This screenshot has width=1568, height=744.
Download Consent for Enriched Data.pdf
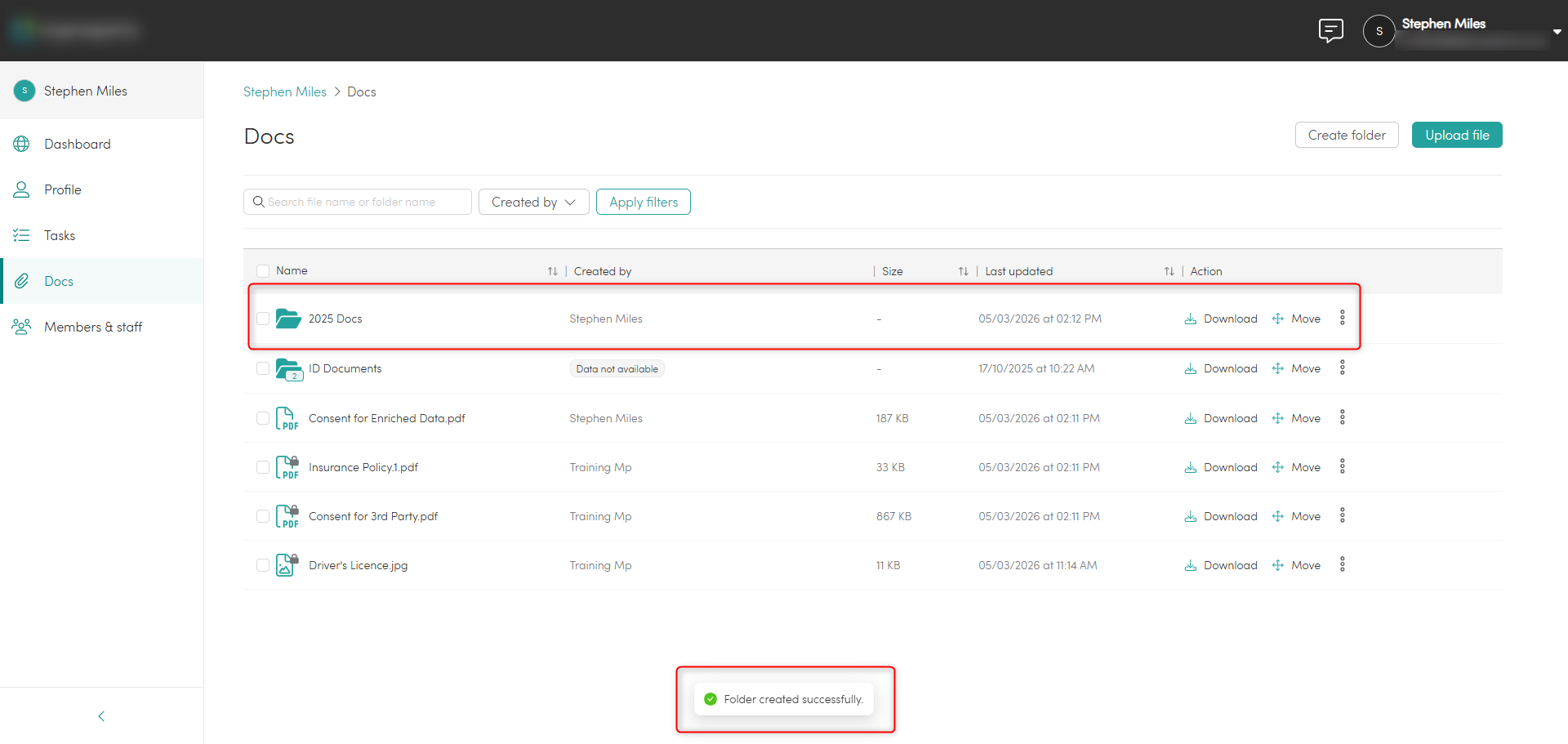[x=1221, y=418]
